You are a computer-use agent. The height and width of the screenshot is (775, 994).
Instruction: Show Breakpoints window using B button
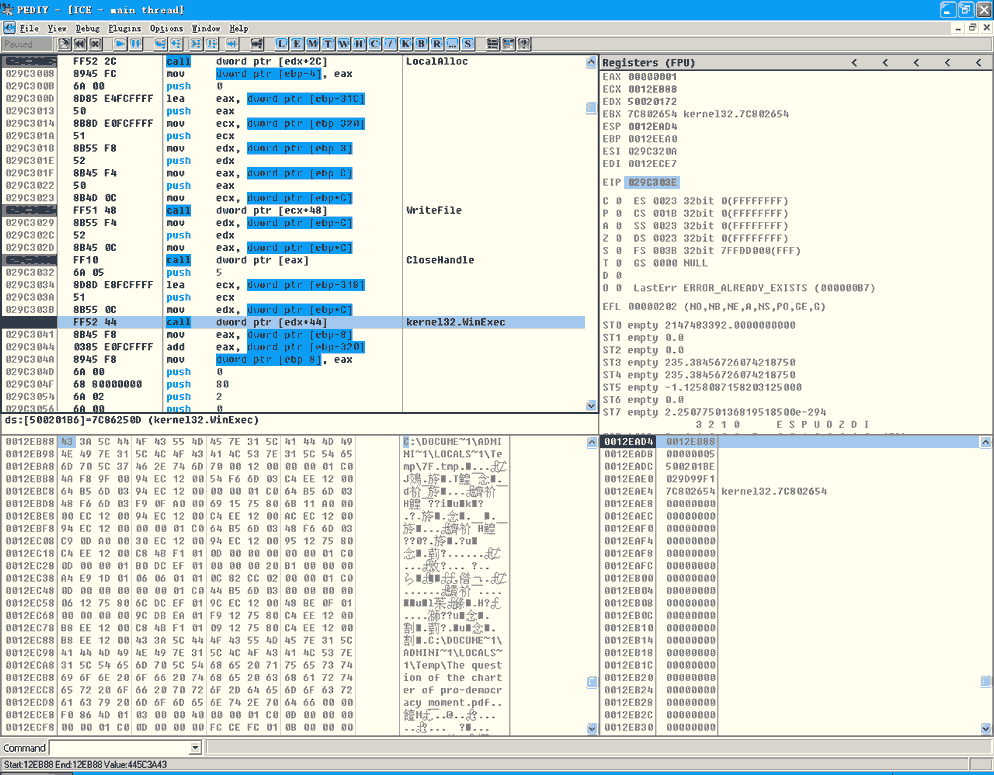coord(421,44)
